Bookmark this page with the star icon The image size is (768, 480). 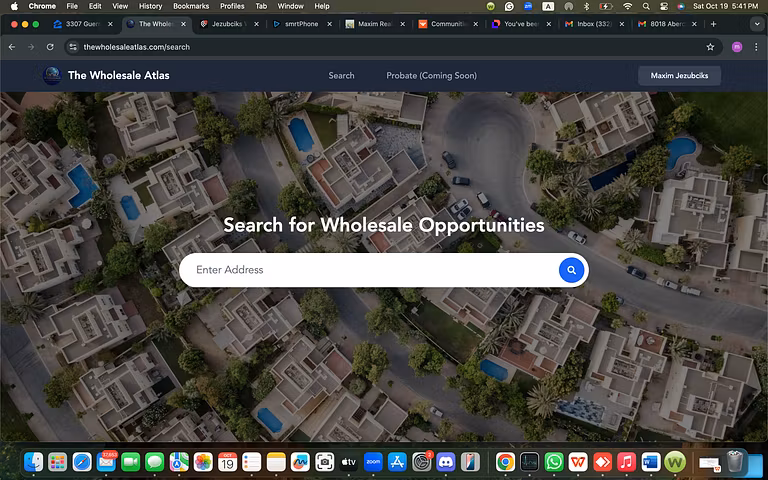tap(710, 47)
